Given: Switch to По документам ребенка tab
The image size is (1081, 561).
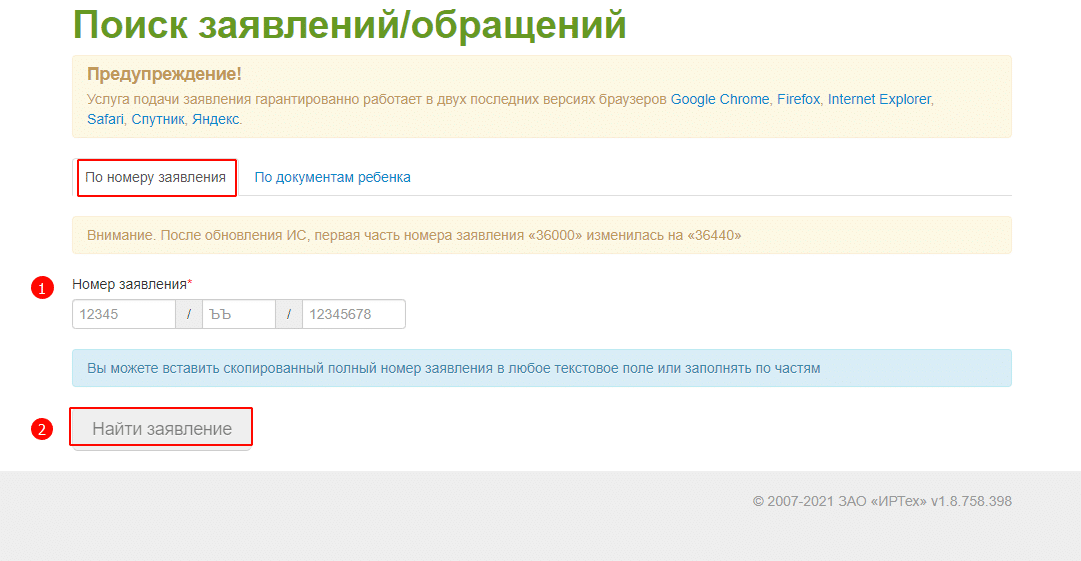Looking at the screenshot, I should point(332,177).
